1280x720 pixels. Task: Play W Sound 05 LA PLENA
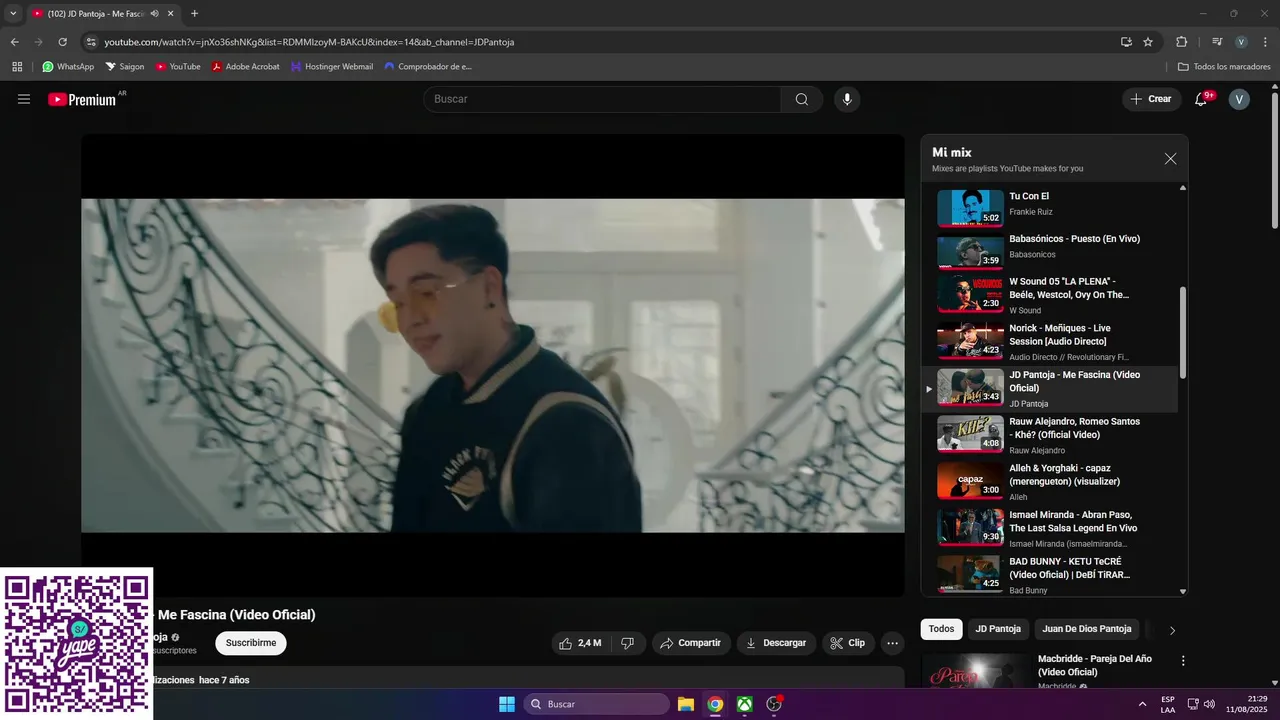click(1050, 295)
